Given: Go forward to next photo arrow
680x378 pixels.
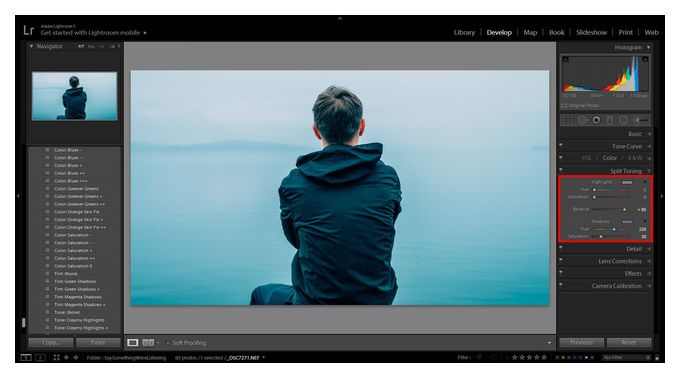Looking at the screenshot, I should tap(76, 358).
